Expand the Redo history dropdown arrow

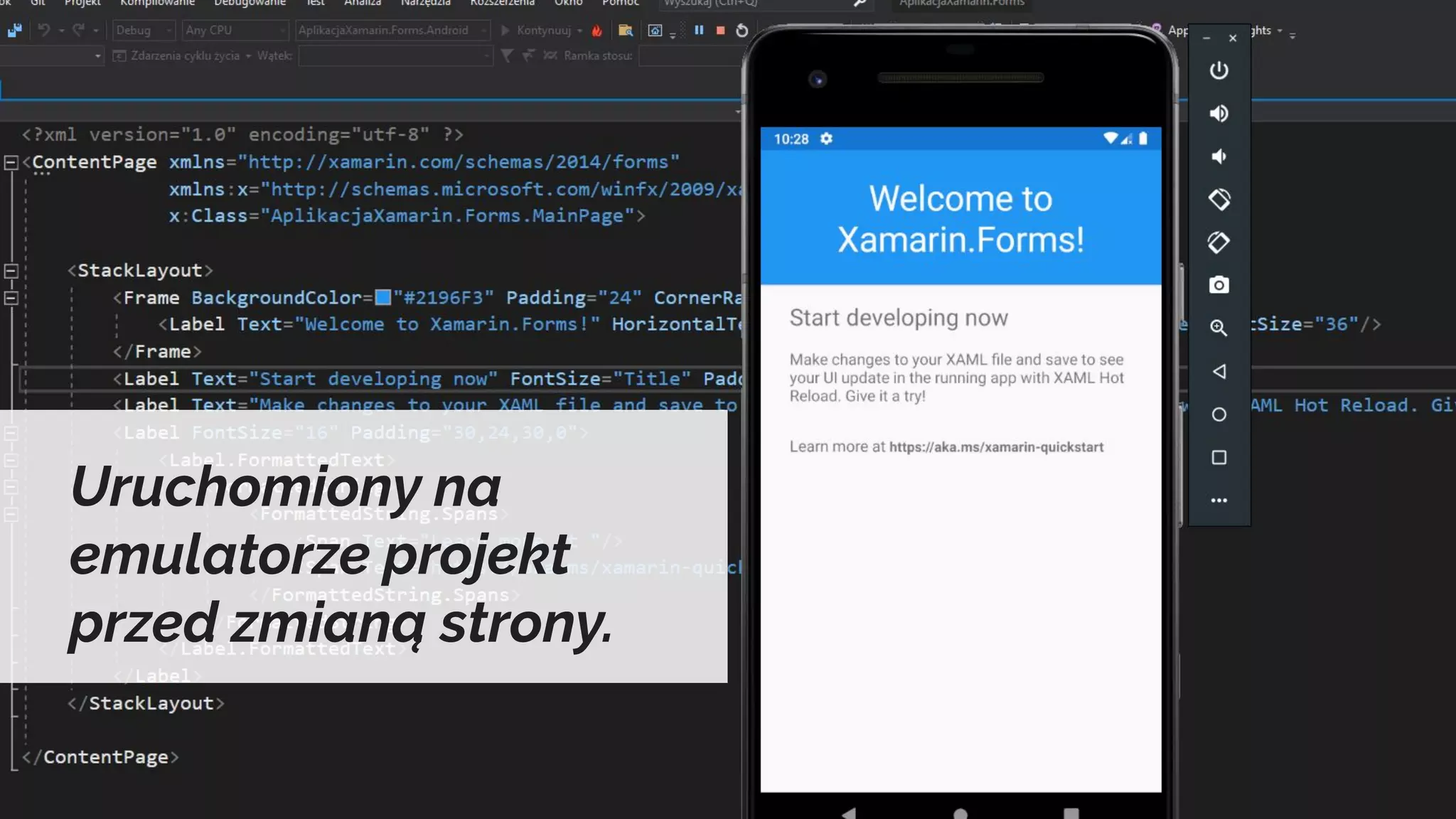(x=95, y=31)
